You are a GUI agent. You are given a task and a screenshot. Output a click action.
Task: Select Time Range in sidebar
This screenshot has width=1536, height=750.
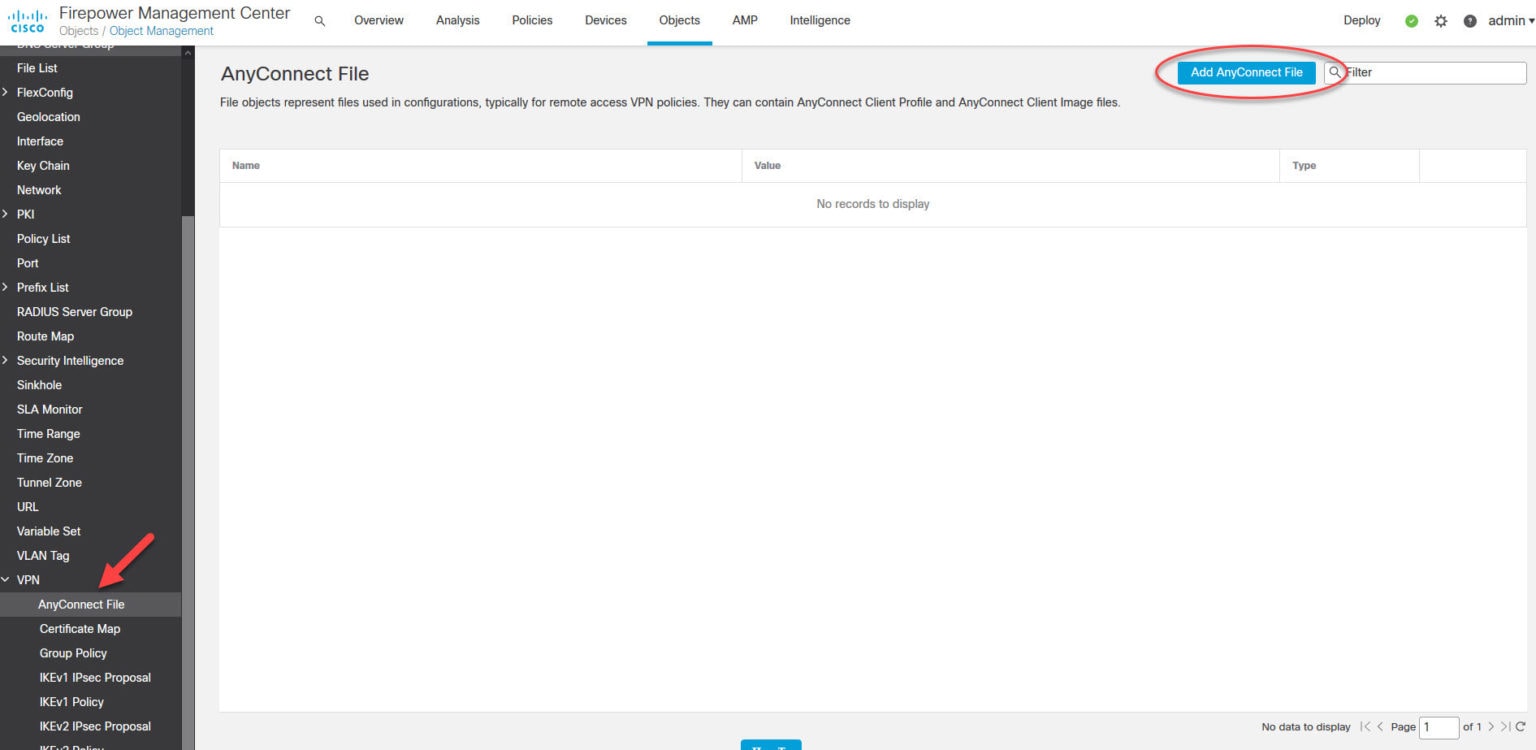click(48, 434)
